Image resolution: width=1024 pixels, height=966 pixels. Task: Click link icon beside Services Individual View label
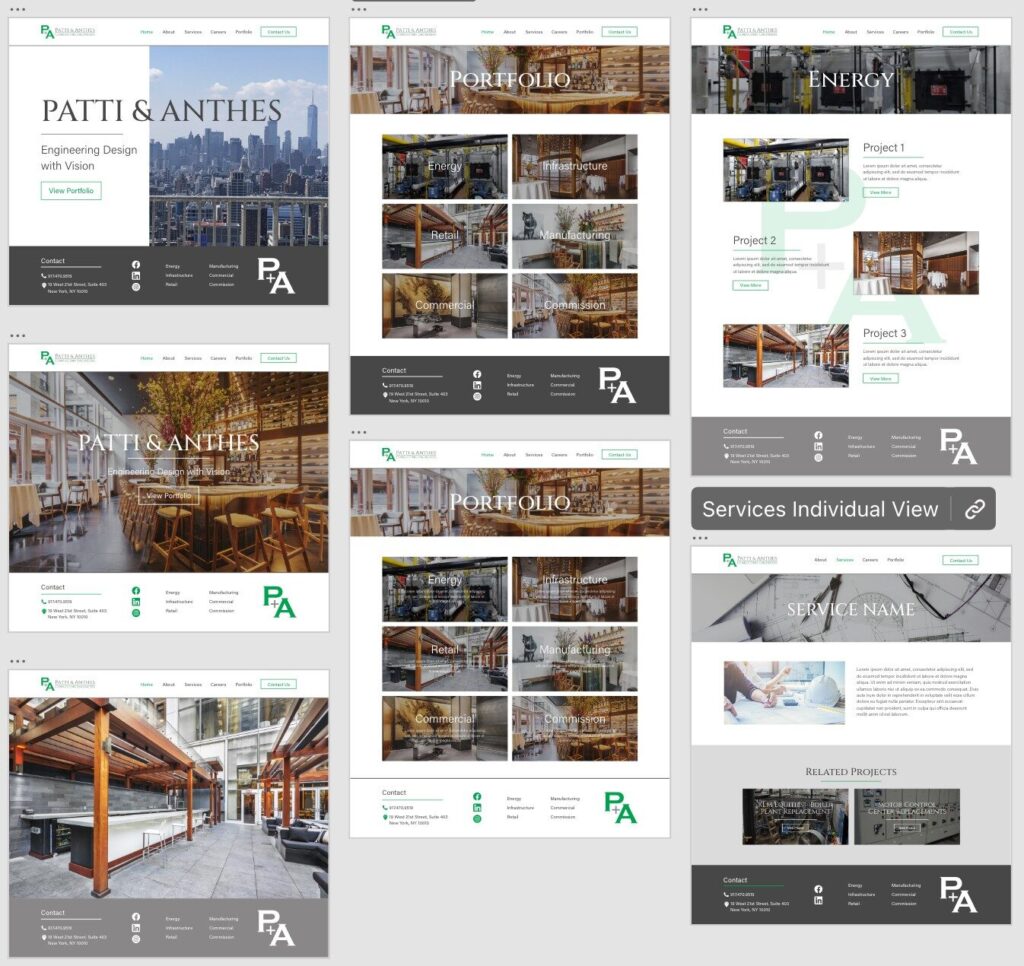pos(974,509)
